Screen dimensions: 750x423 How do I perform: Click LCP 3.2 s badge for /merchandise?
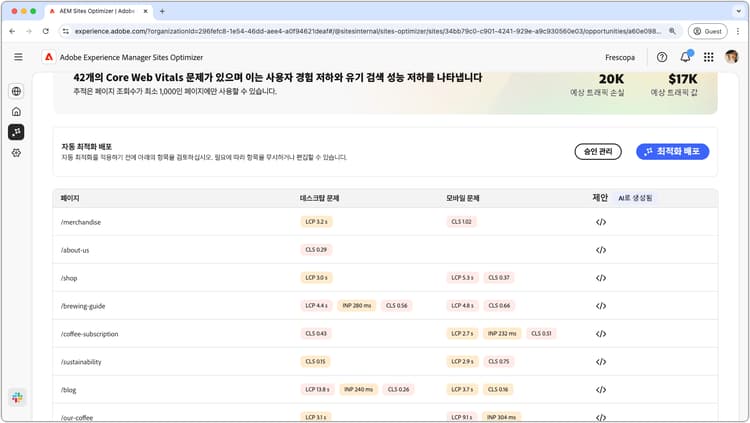[x=316, y=222]
